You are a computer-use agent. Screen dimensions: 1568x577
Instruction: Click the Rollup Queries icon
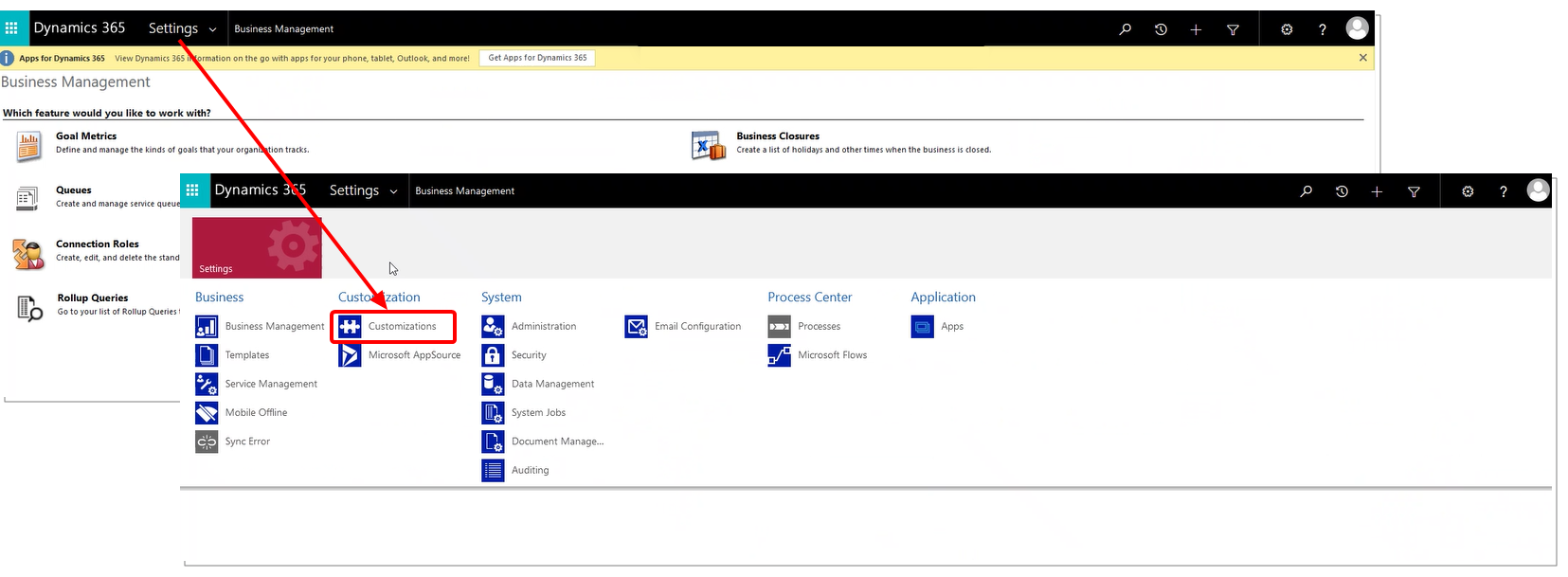coord(30,308)
